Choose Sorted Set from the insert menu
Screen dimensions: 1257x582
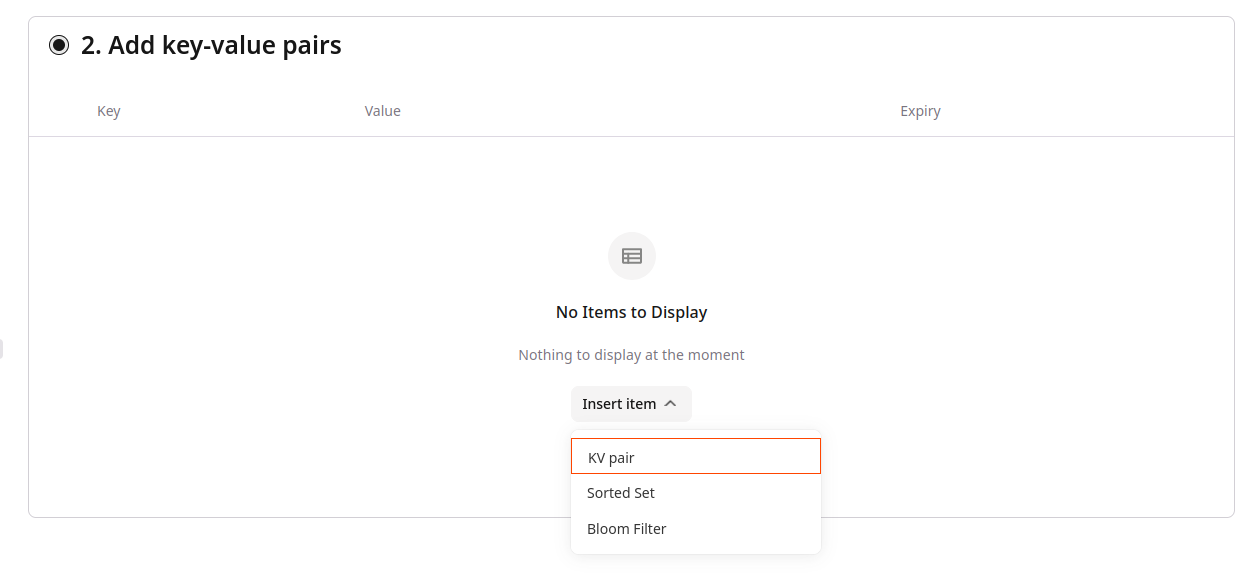(x=696, y=493)
